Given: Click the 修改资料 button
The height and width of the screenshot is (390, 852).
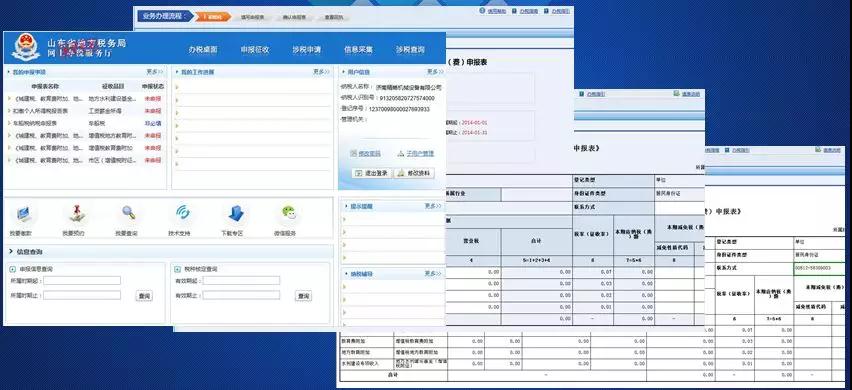Looking at the screenshot, I should tap(415, 173).
